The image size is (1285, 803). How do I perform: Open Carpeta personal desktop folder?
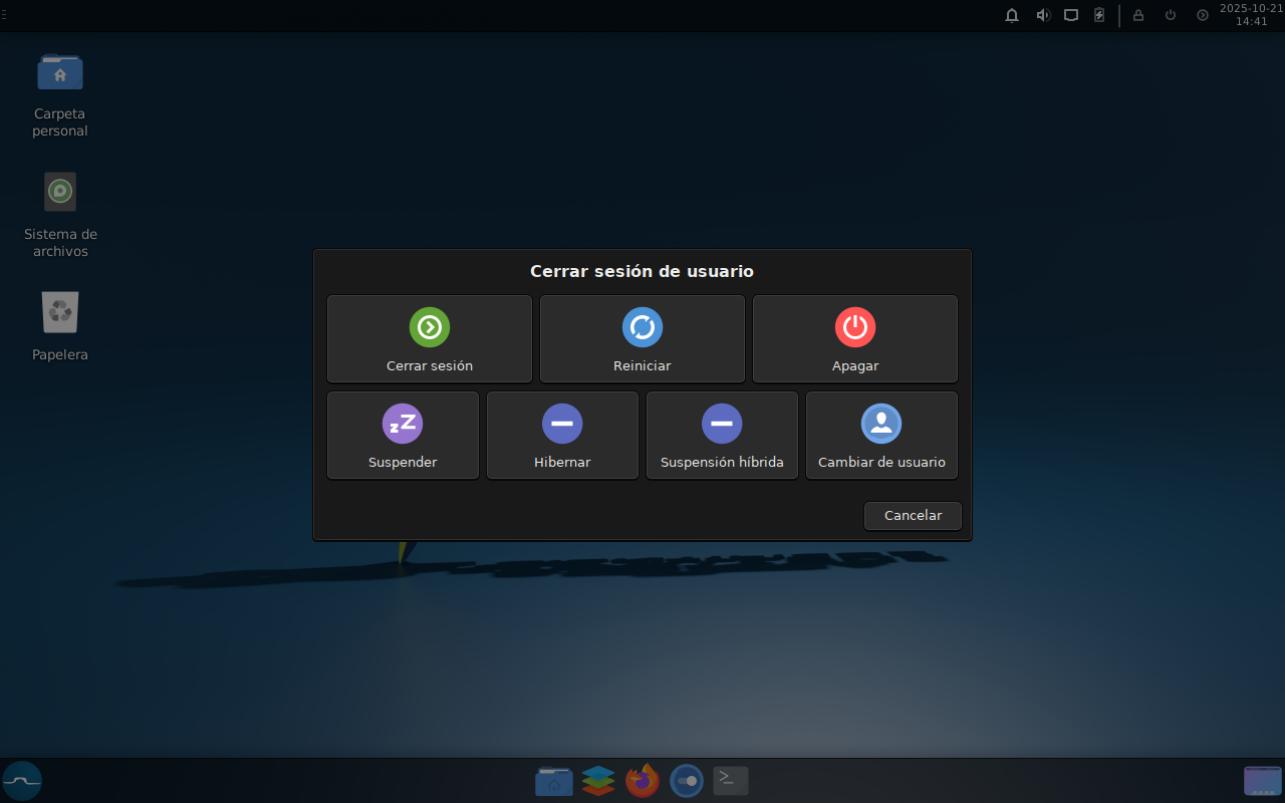[x=60, y=74]
